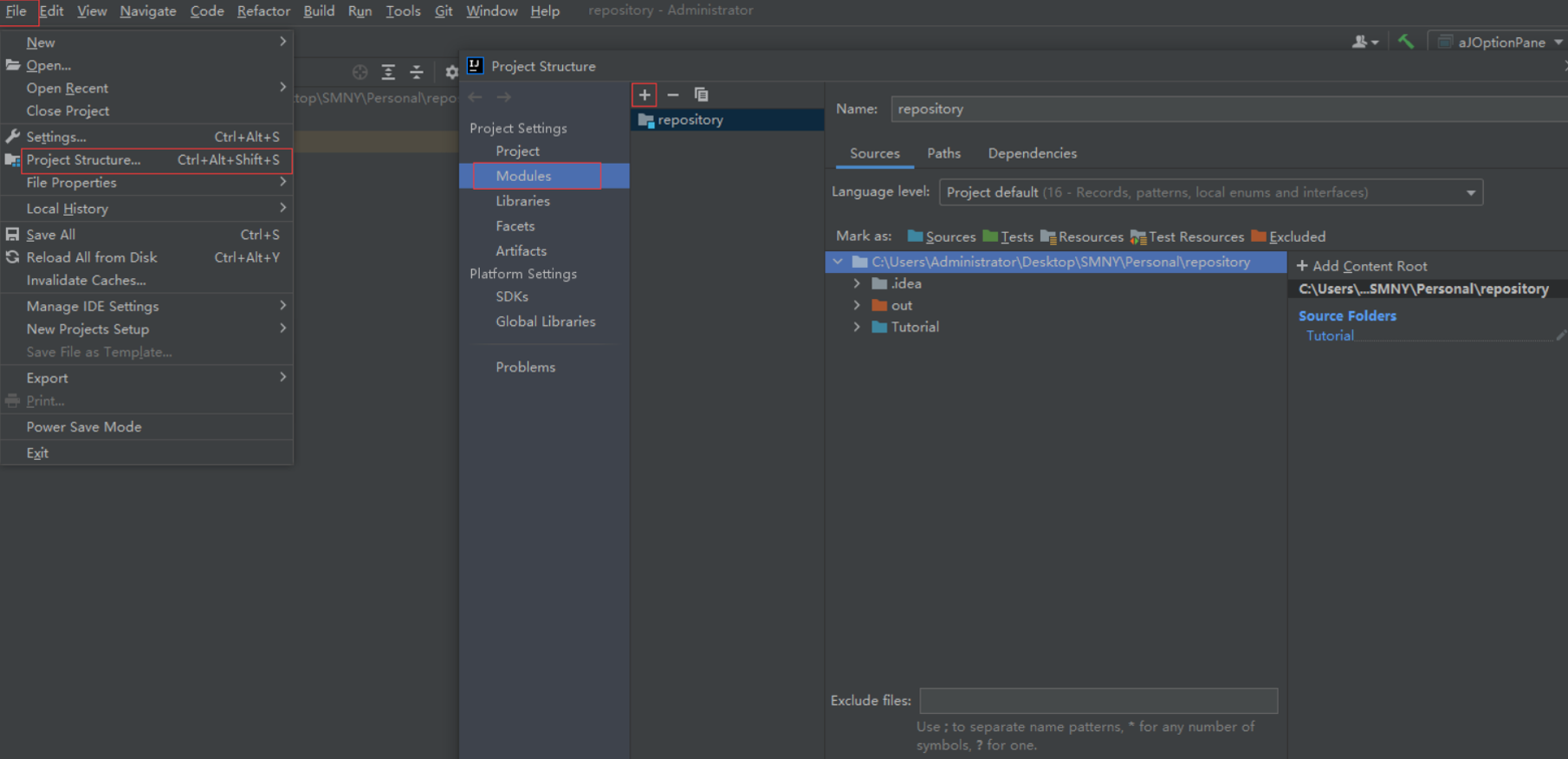Mark folder as Tests

pyautogui.click(x=1008, y=237)
